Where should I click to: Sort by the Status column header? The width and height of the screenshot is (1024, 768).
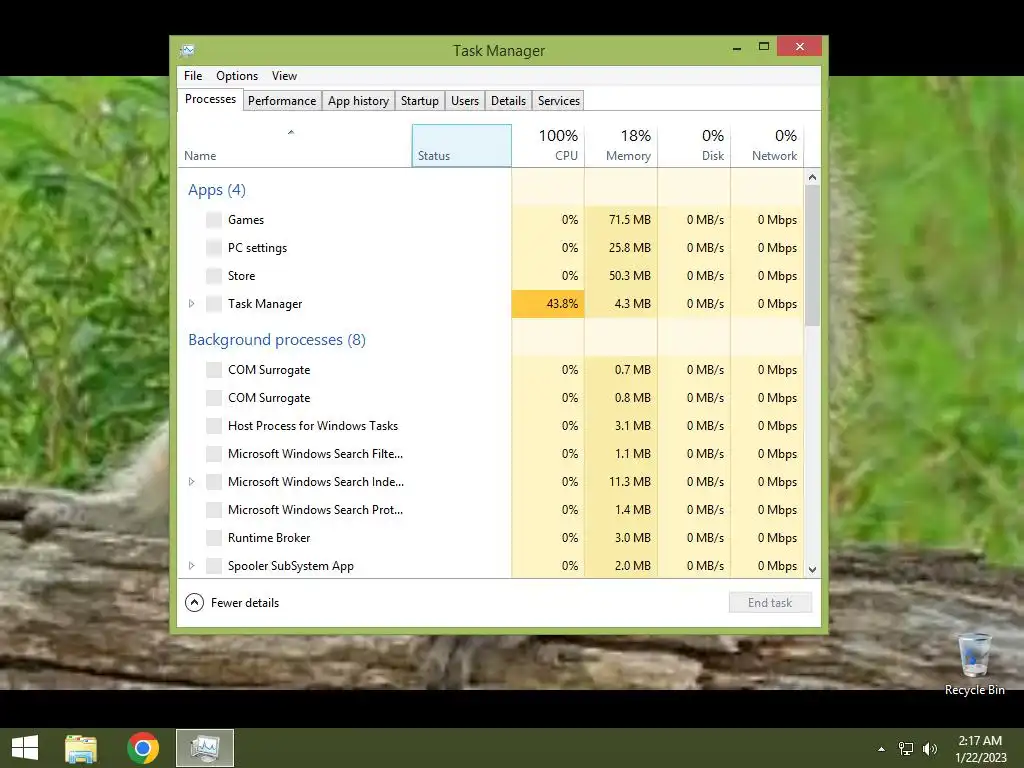point(462,146)
